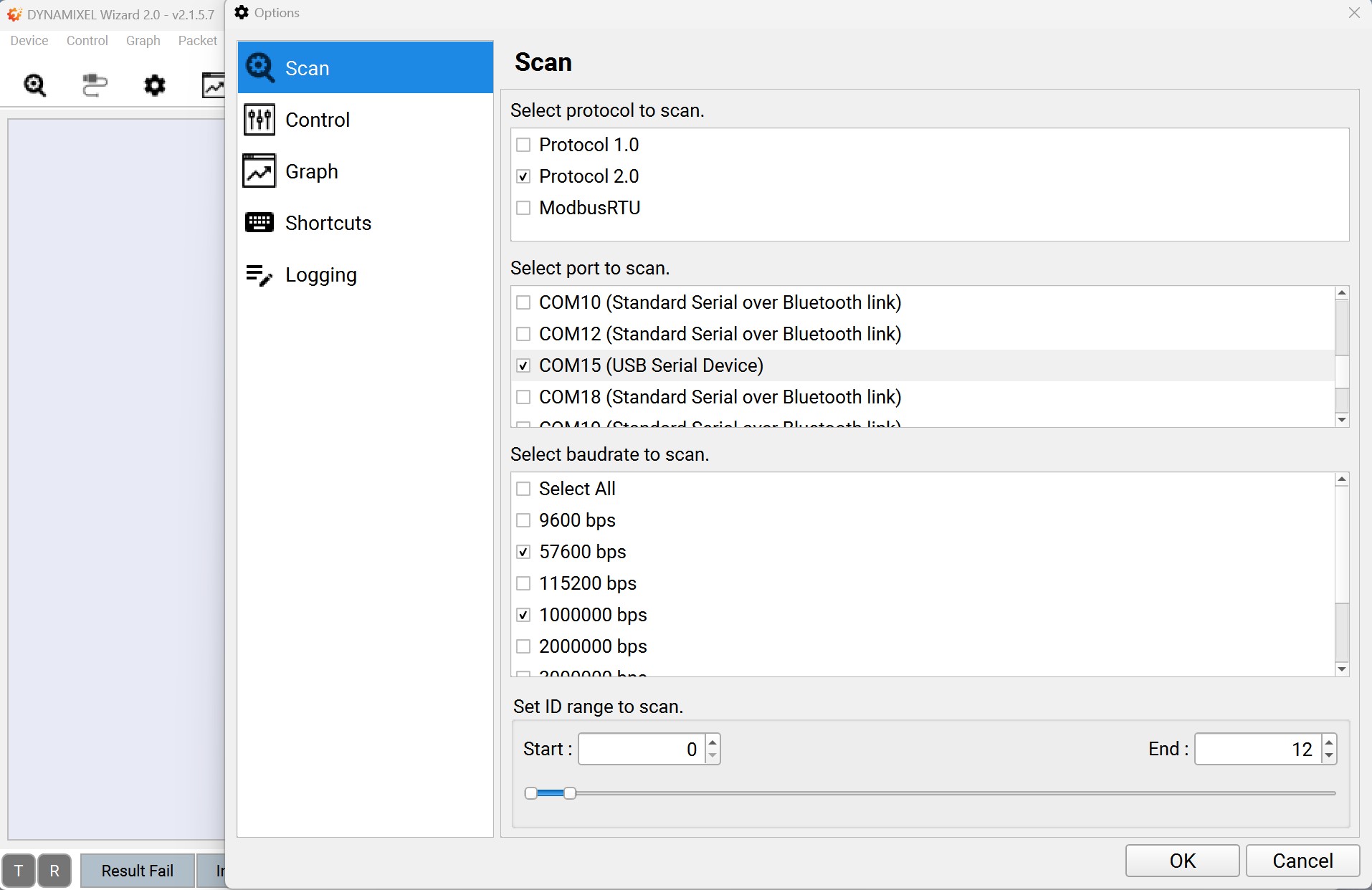Uncheck Protocol 2.0
The image size is (1372, 890).
click(523, 176)
